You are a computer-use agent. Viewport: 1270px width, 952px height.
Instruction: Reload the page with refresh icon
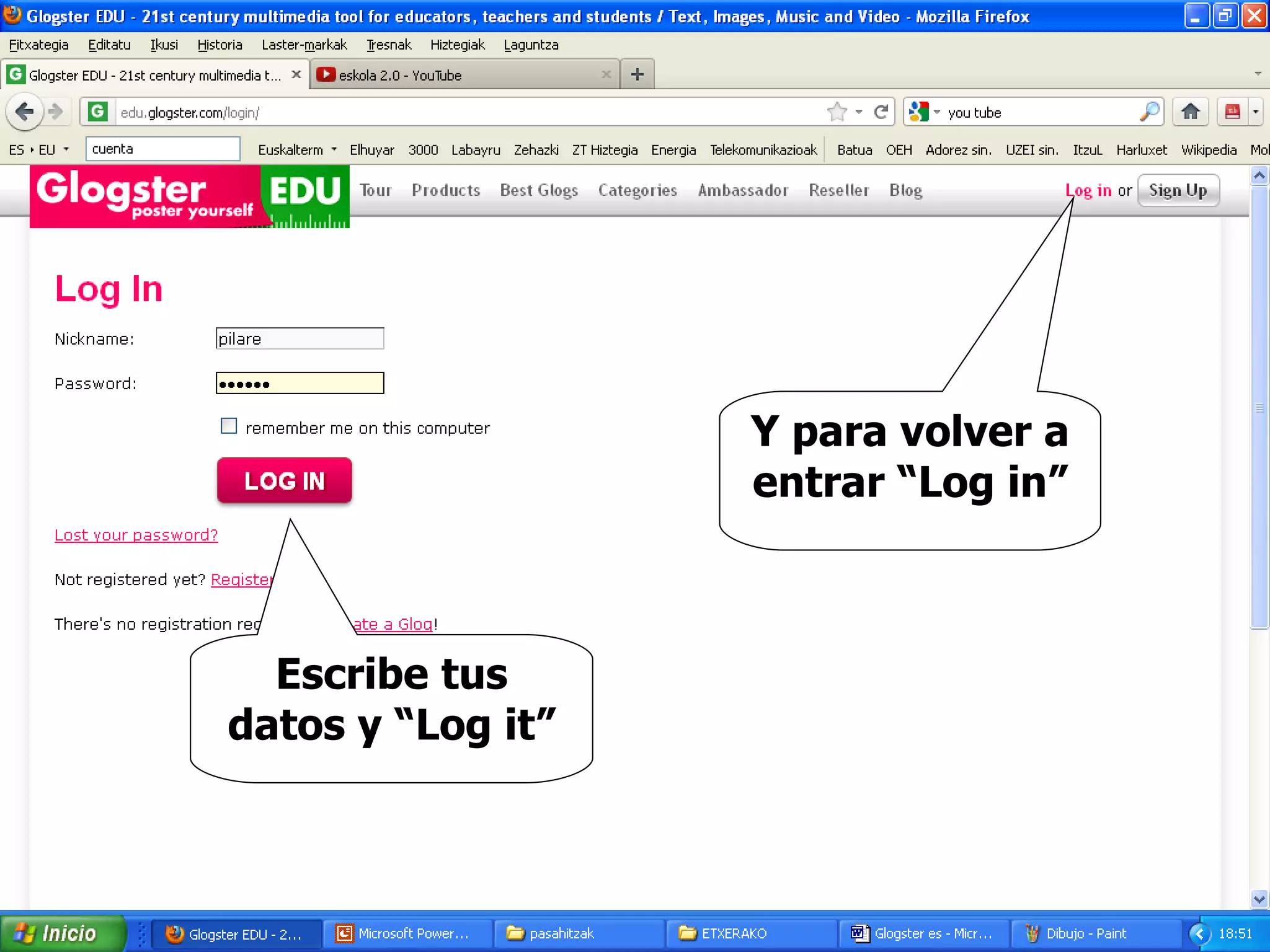(881, 112)
